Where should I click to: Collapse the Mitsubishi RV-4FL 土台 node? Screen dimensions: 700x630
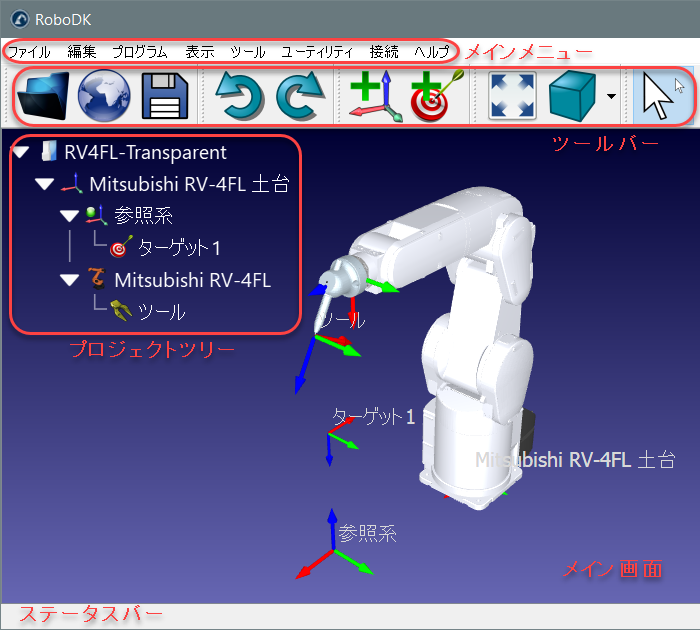coord(45,184)
